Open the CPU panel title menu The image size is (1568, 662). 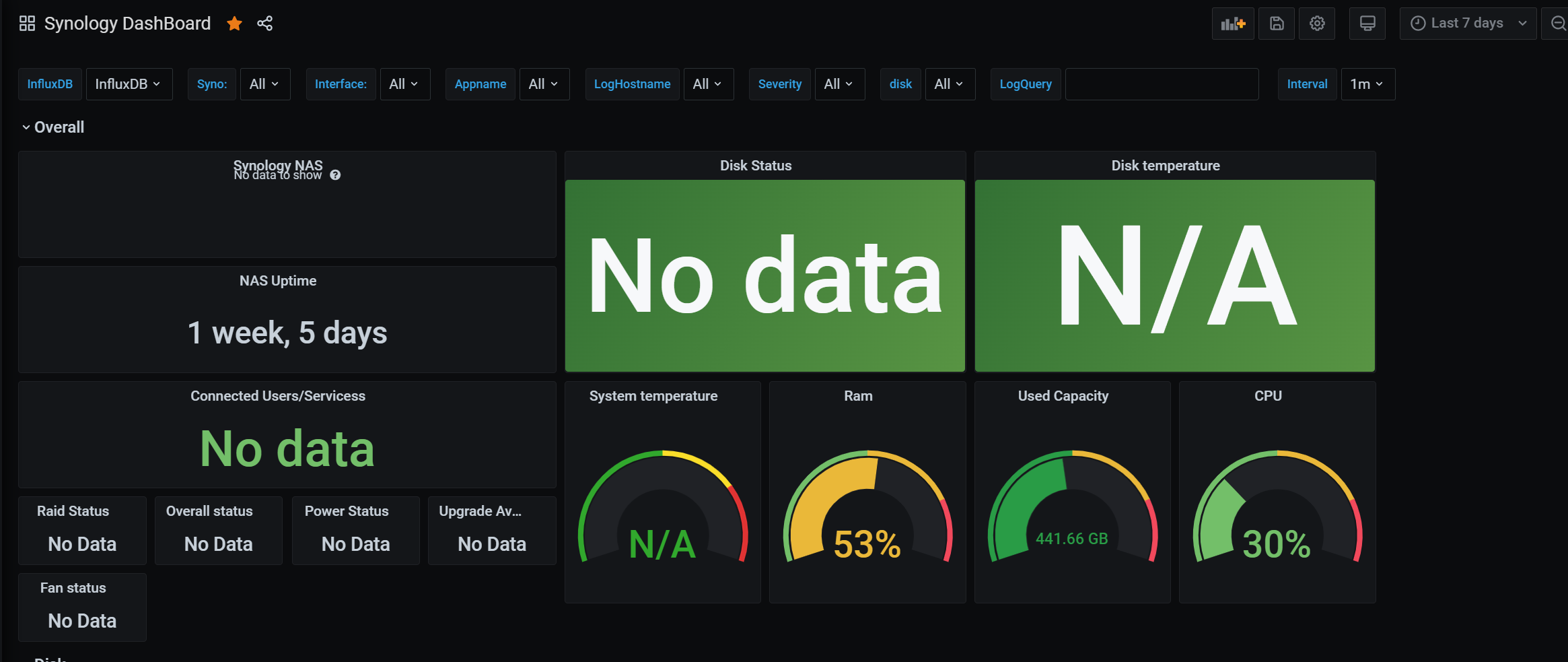[x=1269, y=396]
